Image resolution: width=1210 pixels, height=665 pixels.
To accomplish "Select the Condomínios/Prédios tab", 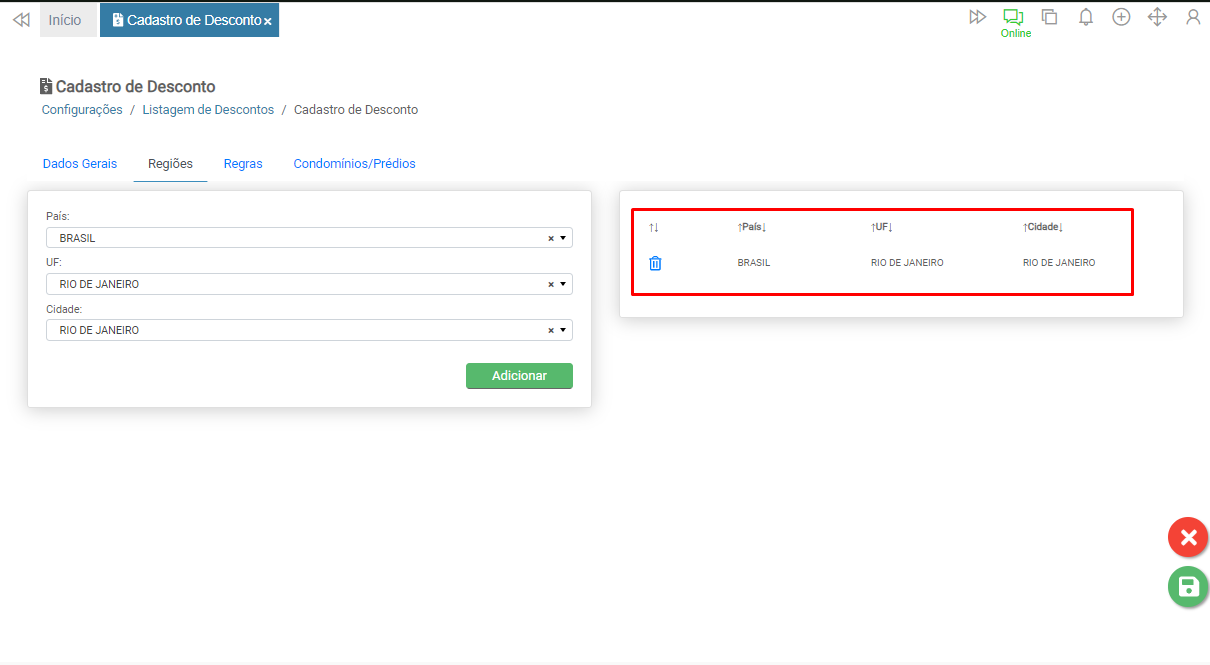I will pyautogui.click(x=354, y=164).
